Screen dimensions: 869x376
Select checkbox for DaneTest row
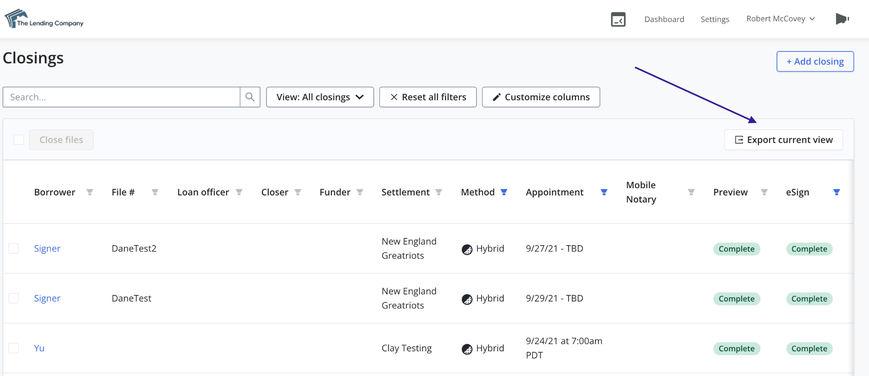point(13,298)
